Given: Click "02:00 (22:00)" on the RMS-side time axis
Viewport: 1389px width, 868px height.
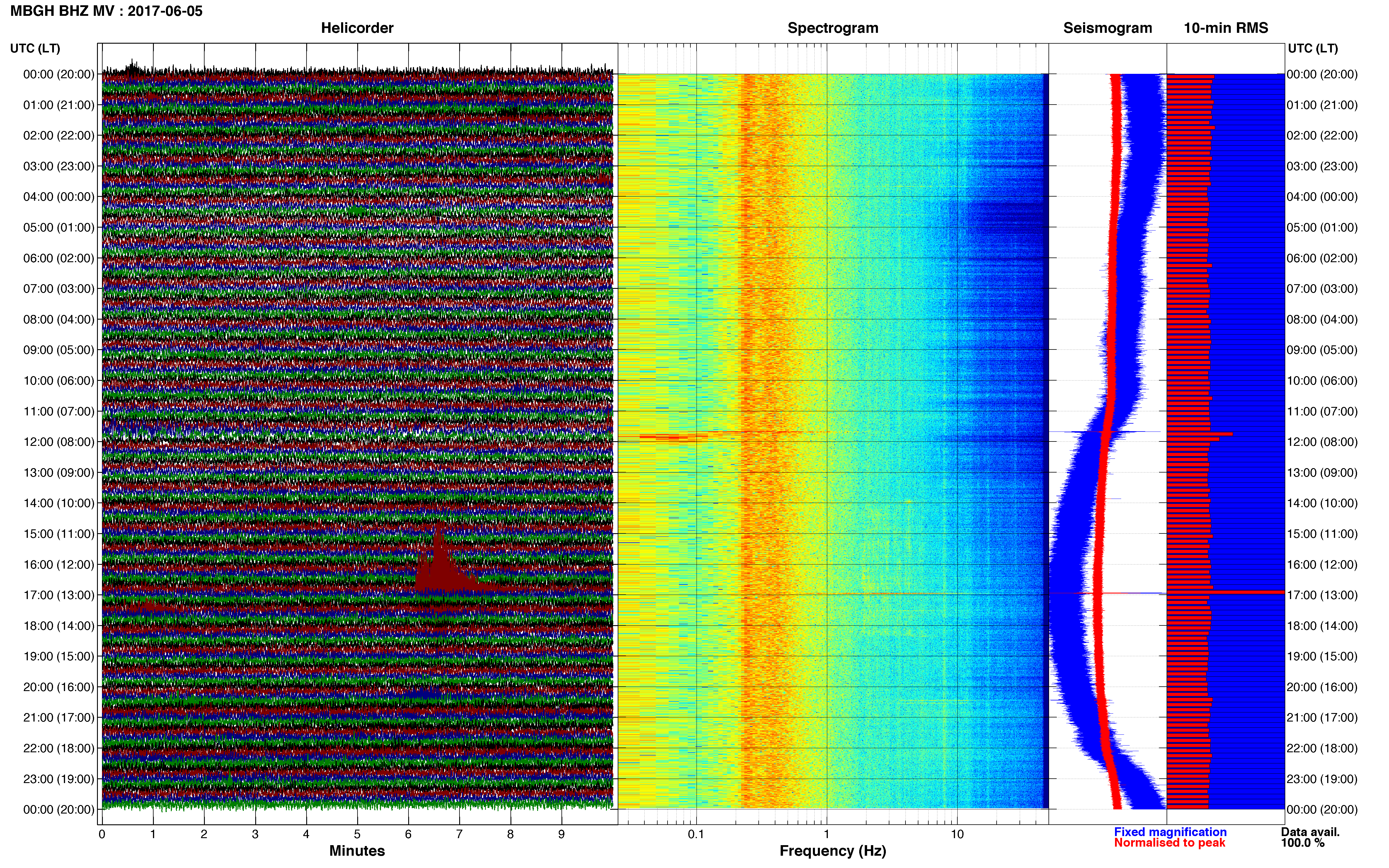Looking at the screenshot, I should click(1322, 135).
